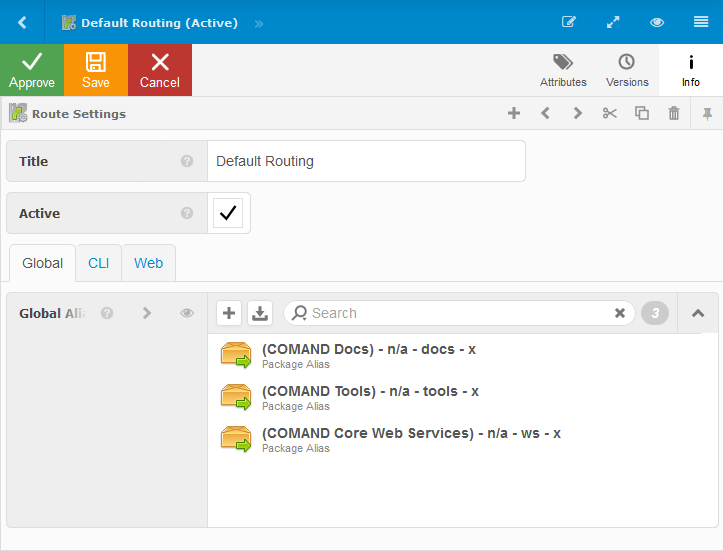Viewport: 723px width, 551px height.
Task: Click the Title input field
Action: pyautogui.click(x=366, y=161)
